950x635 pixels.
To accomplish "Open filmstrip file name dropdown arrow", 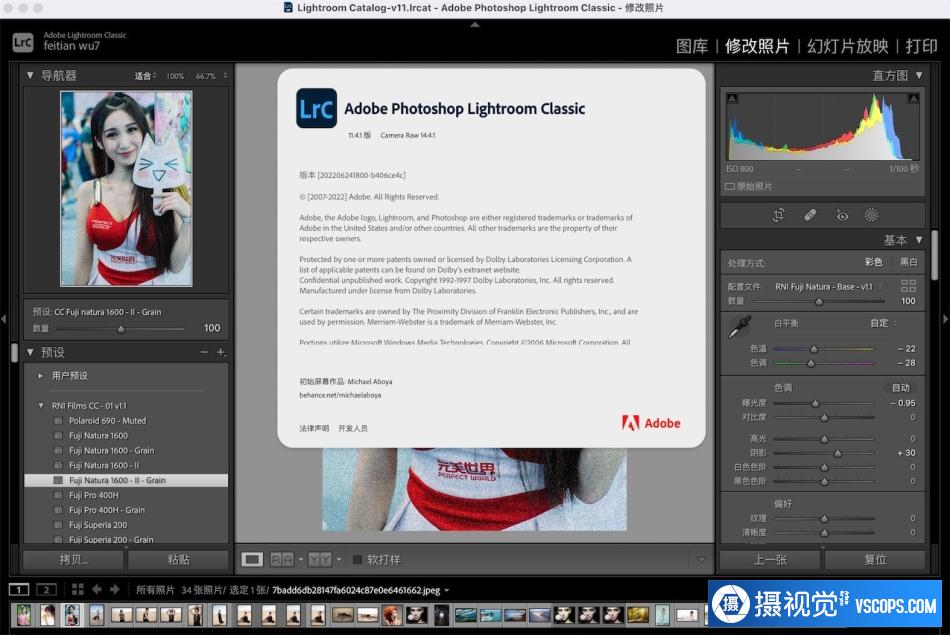I will click(447, 590).
